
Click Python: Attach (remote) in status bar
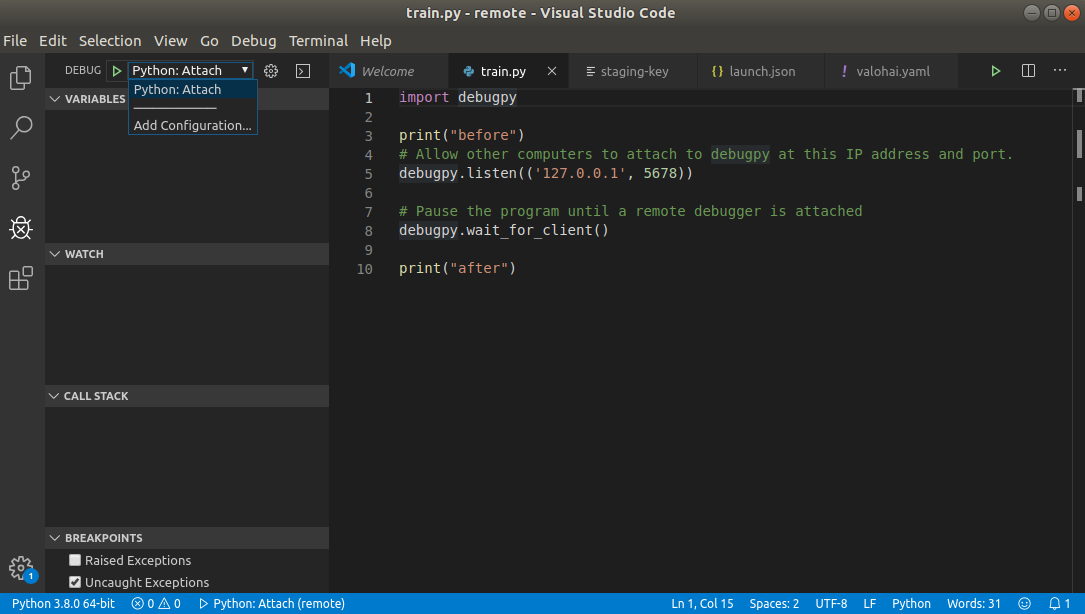[272, 604]
